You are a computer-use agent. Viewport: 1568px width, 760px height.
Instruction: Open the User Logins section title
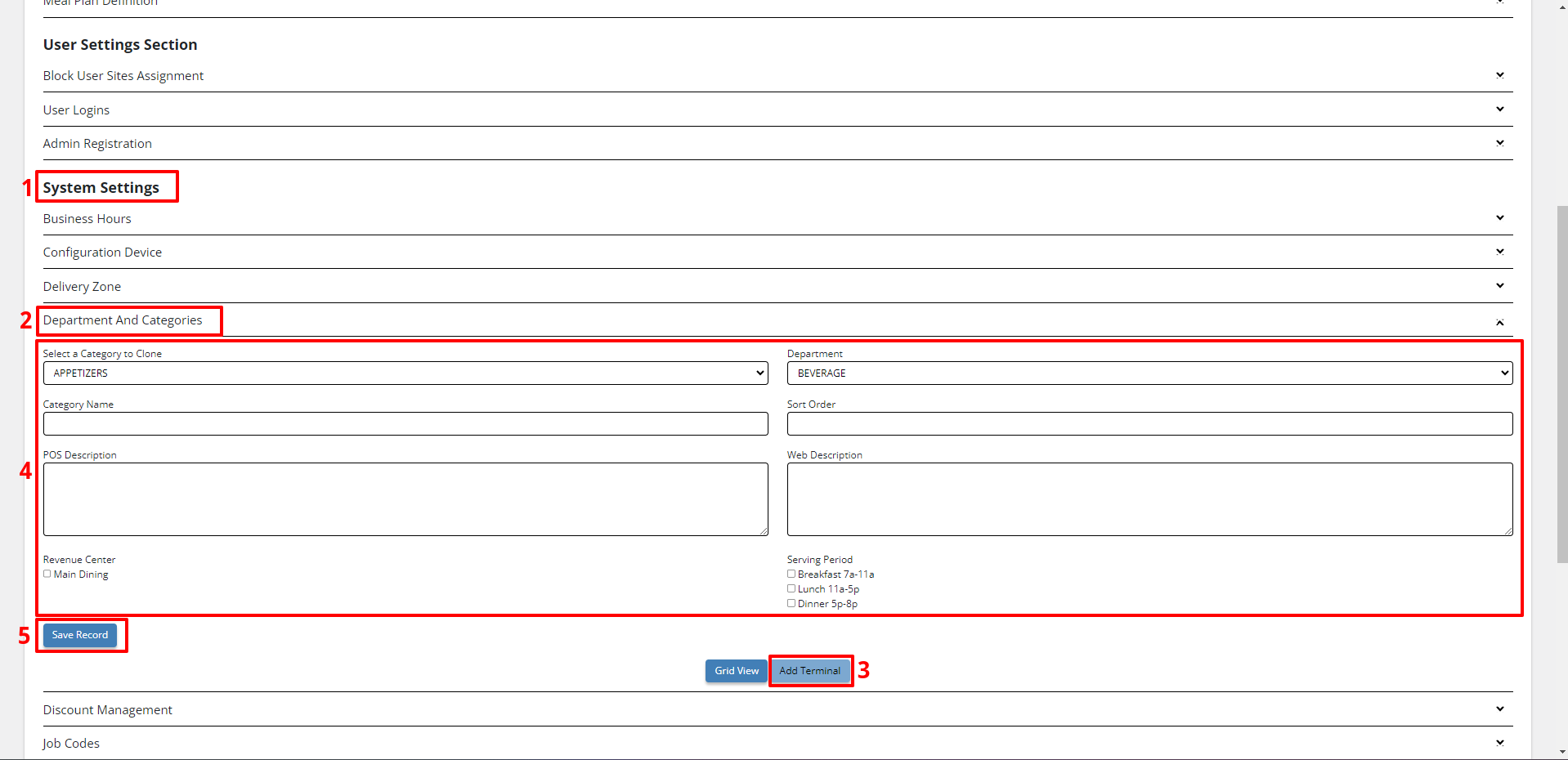76,110
